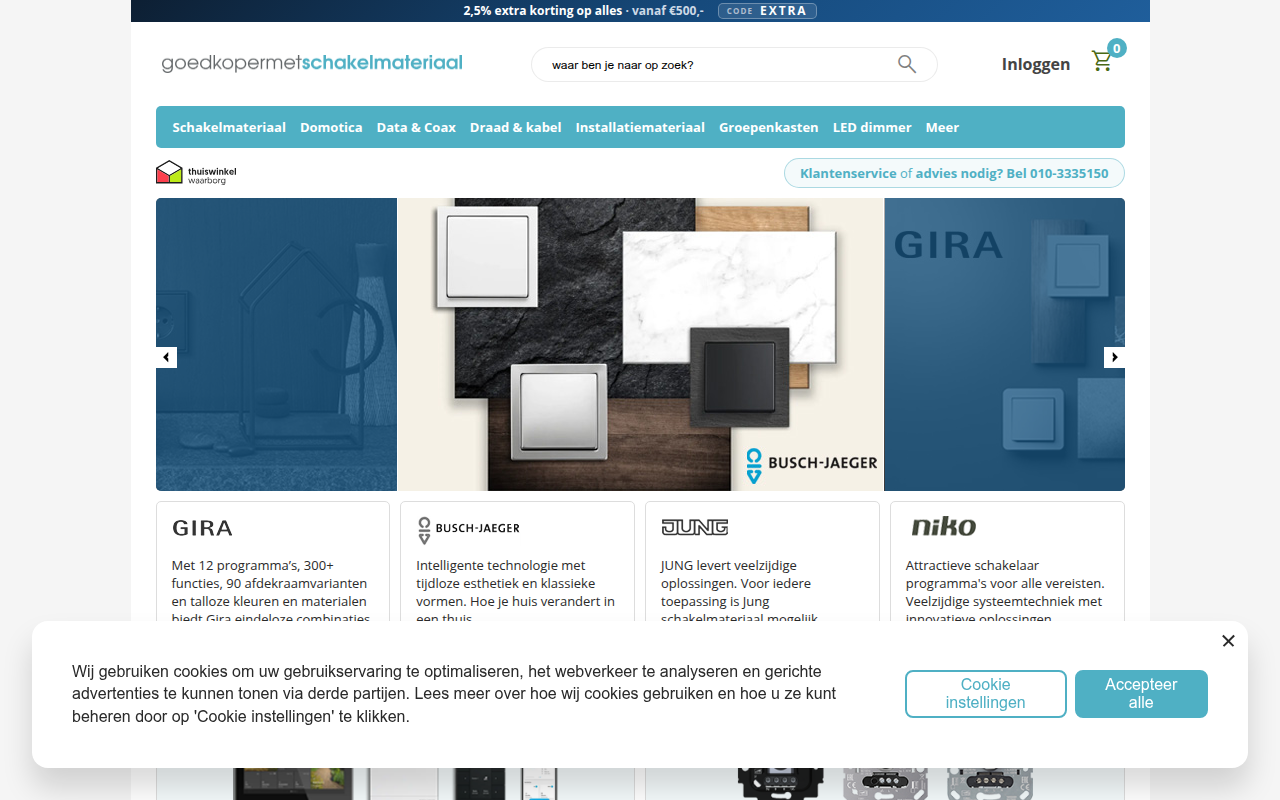The image size is (1280, 800).
Task: Click the Busch-Jaeger brand card logo
Action: click(x=468, y=529)
